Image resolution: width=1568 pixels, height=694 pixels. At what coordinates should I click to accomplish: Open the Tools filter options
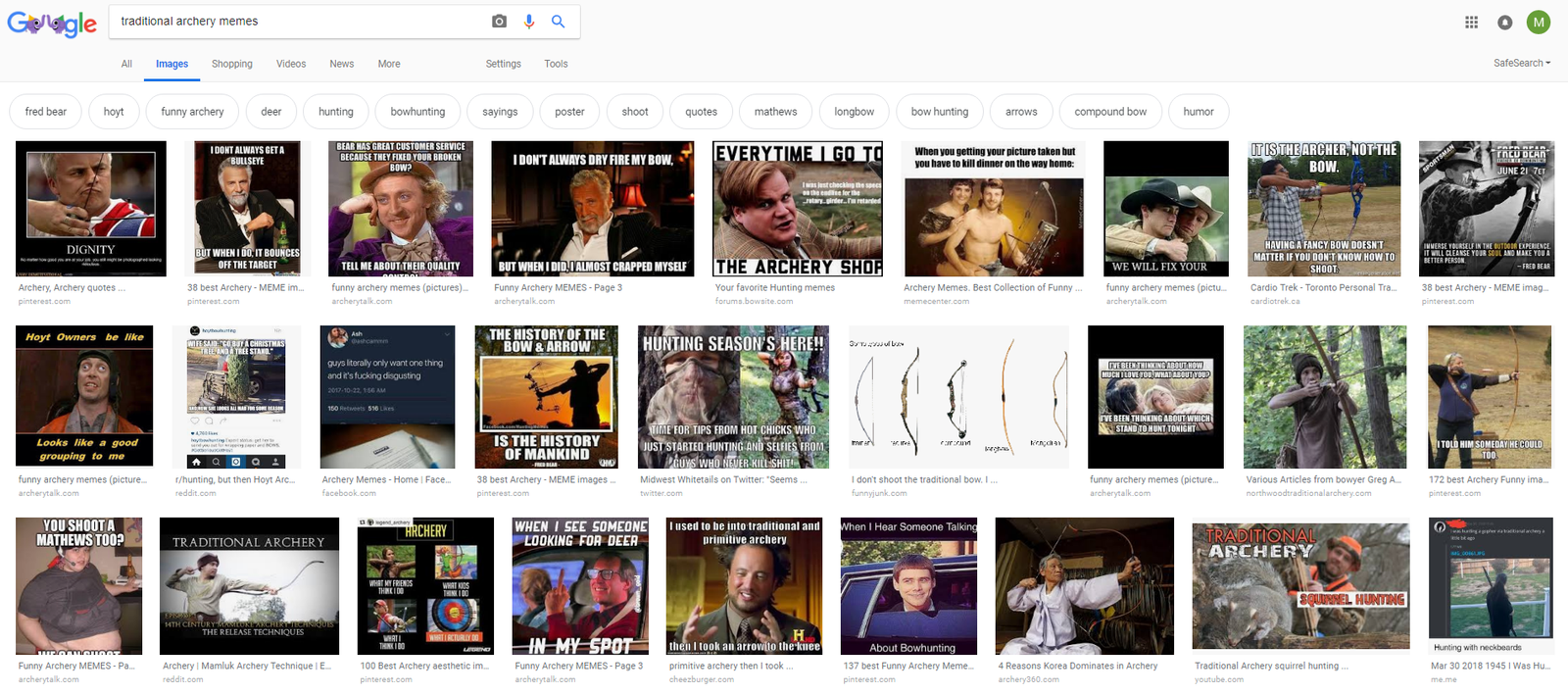click(556, 64)
